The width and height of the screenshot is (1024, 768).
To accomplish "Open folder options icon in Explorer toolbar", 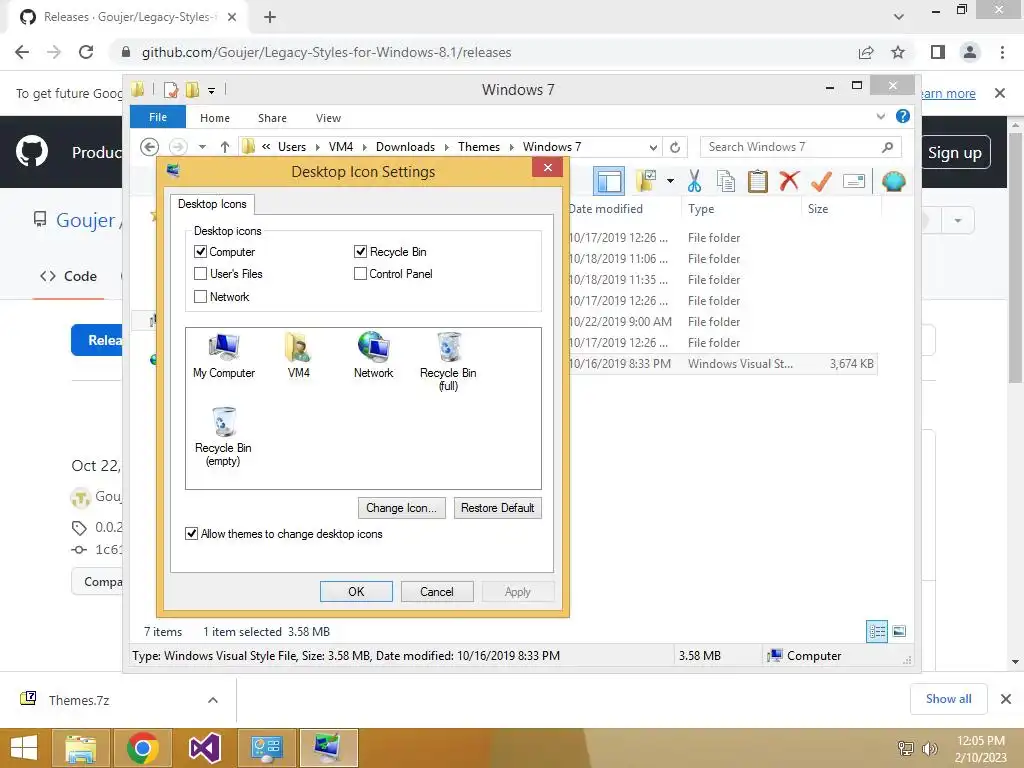I will click(x=646, y=181).
